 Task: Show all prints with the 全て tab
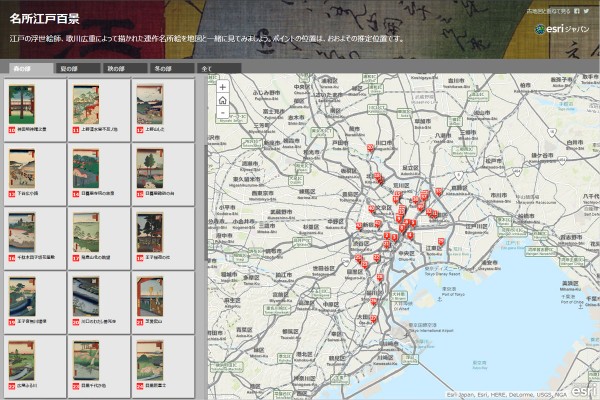(x=209, y=68)
